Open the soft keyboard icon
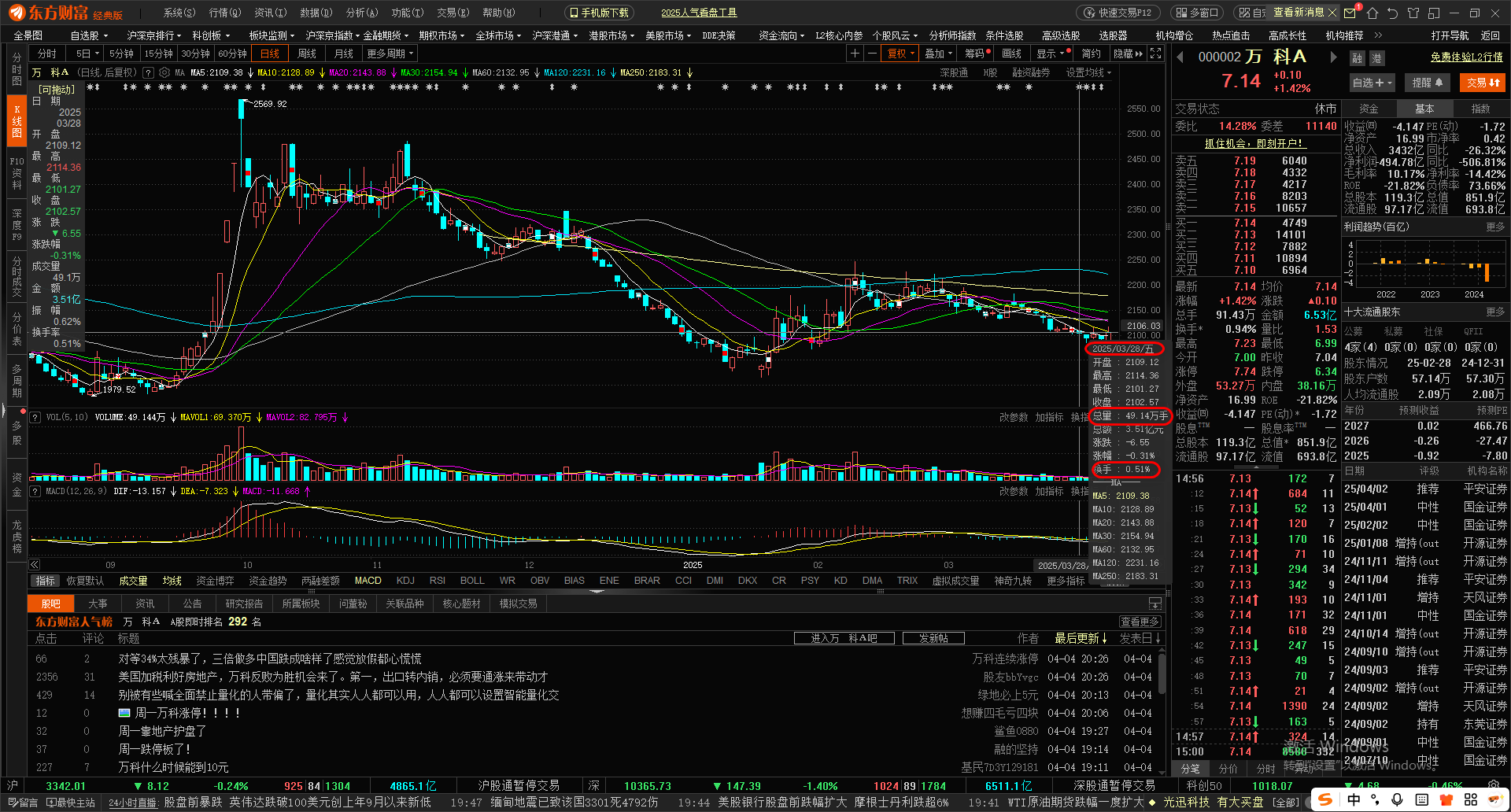Image resolution: width=1511 pixels, height=812 pixels. pos(1422,799)
